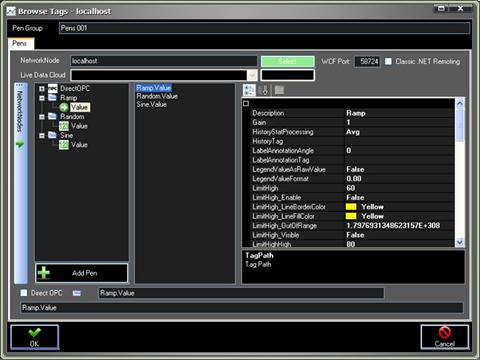This screenshot has height=360, width=480.
Task: Click the Add Pen button
Action: click(82, 273)
